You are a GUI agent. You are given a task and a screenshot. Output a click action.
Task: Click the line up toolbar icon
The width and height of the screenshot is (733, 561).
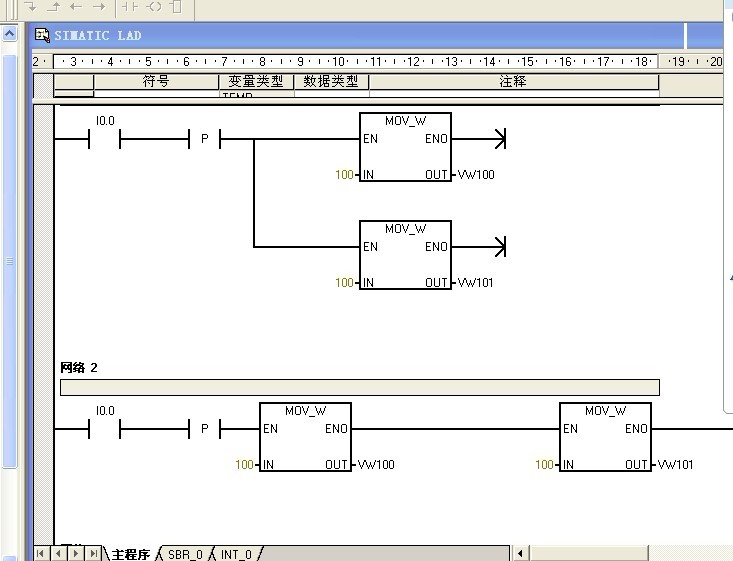click(x=54, y=7)
